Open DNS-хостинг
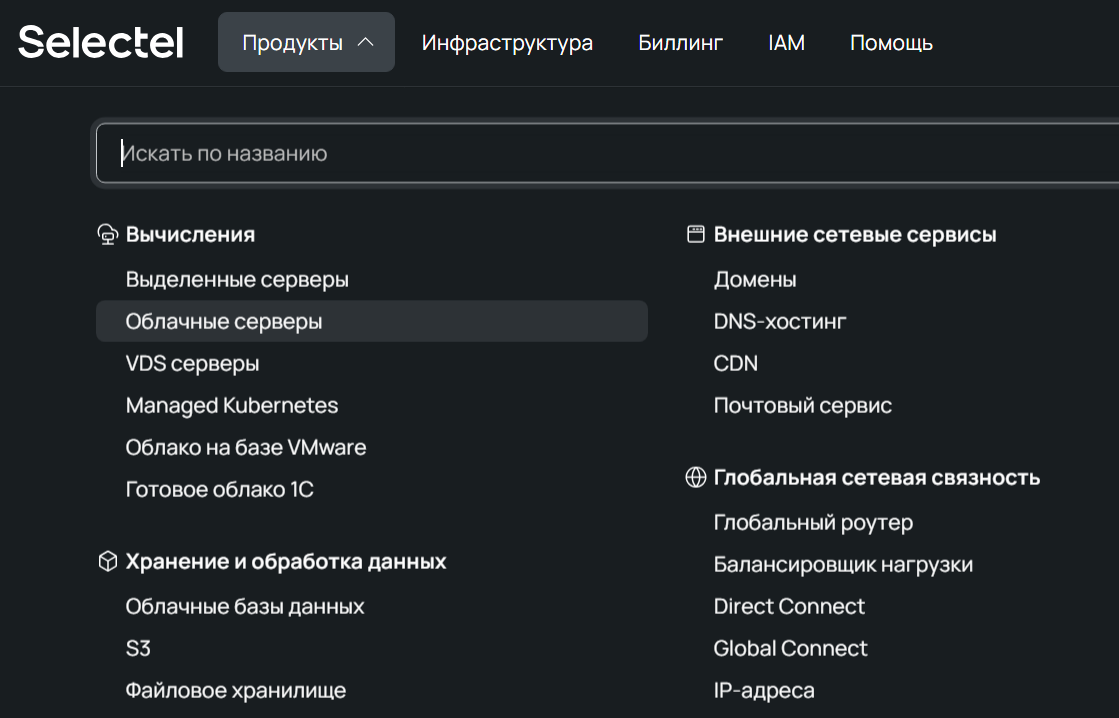The image size is (1119, 718). [x=780, y=321]
